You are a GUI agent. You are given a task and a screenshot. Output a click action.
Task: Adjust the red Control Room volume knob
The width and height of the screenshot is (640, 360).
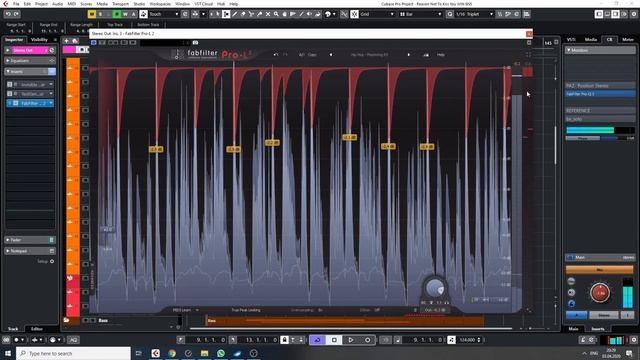[600, 293]
